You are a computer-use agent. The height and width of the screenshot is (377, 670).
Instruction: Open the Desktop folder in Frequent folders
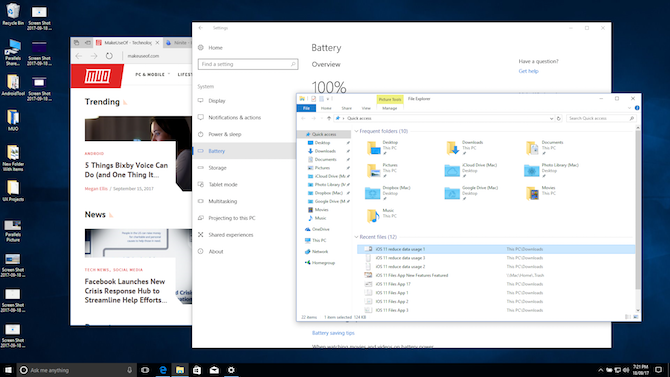pyautogui.click(x=382, y=147)
